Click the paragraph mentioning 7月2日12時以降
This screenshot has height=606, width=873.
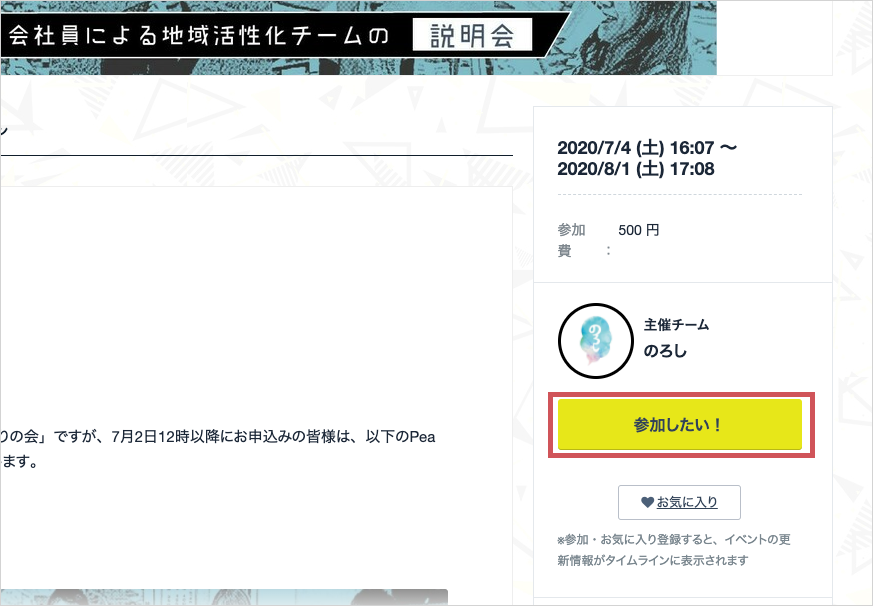tap(218, 449)
